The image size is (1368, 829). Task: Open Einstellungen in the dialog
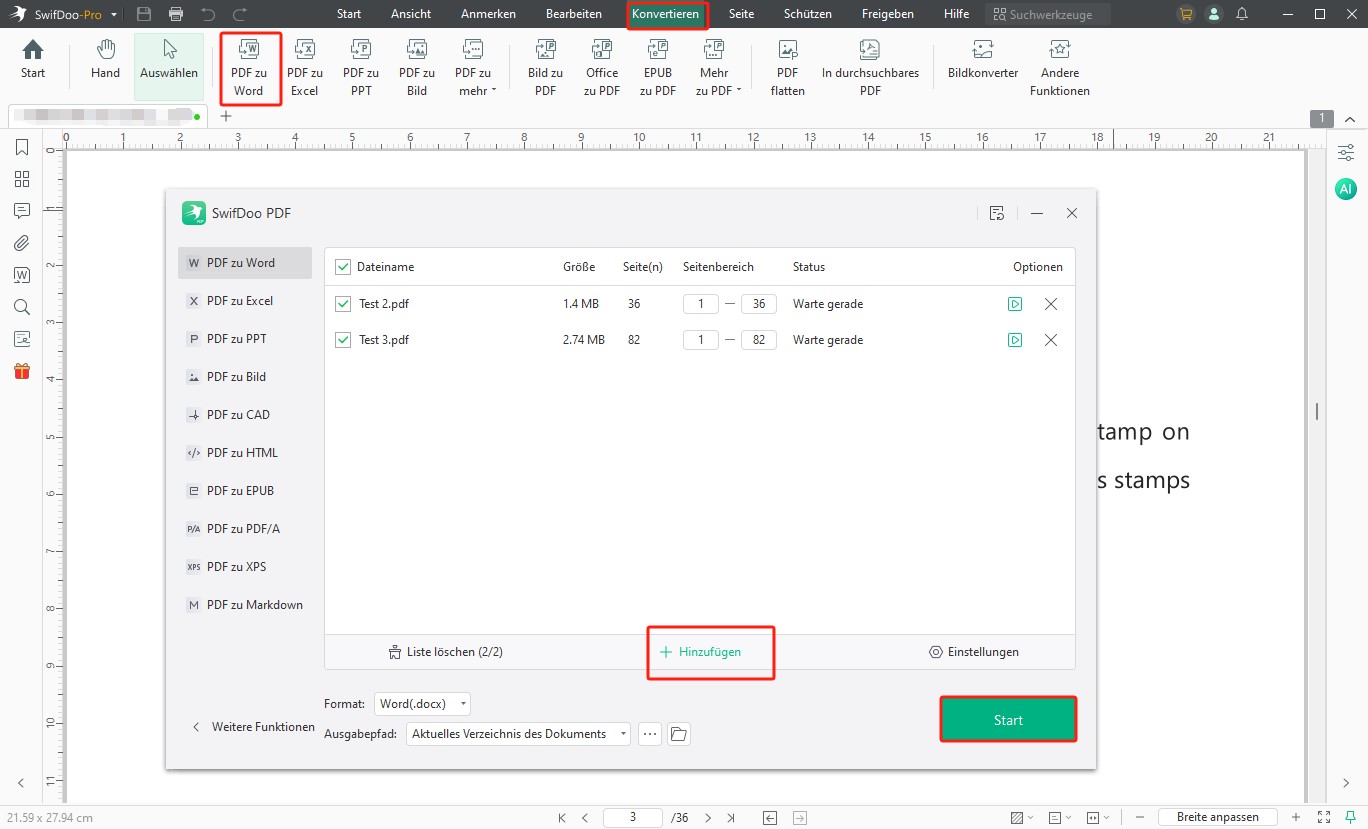point(974,652)
